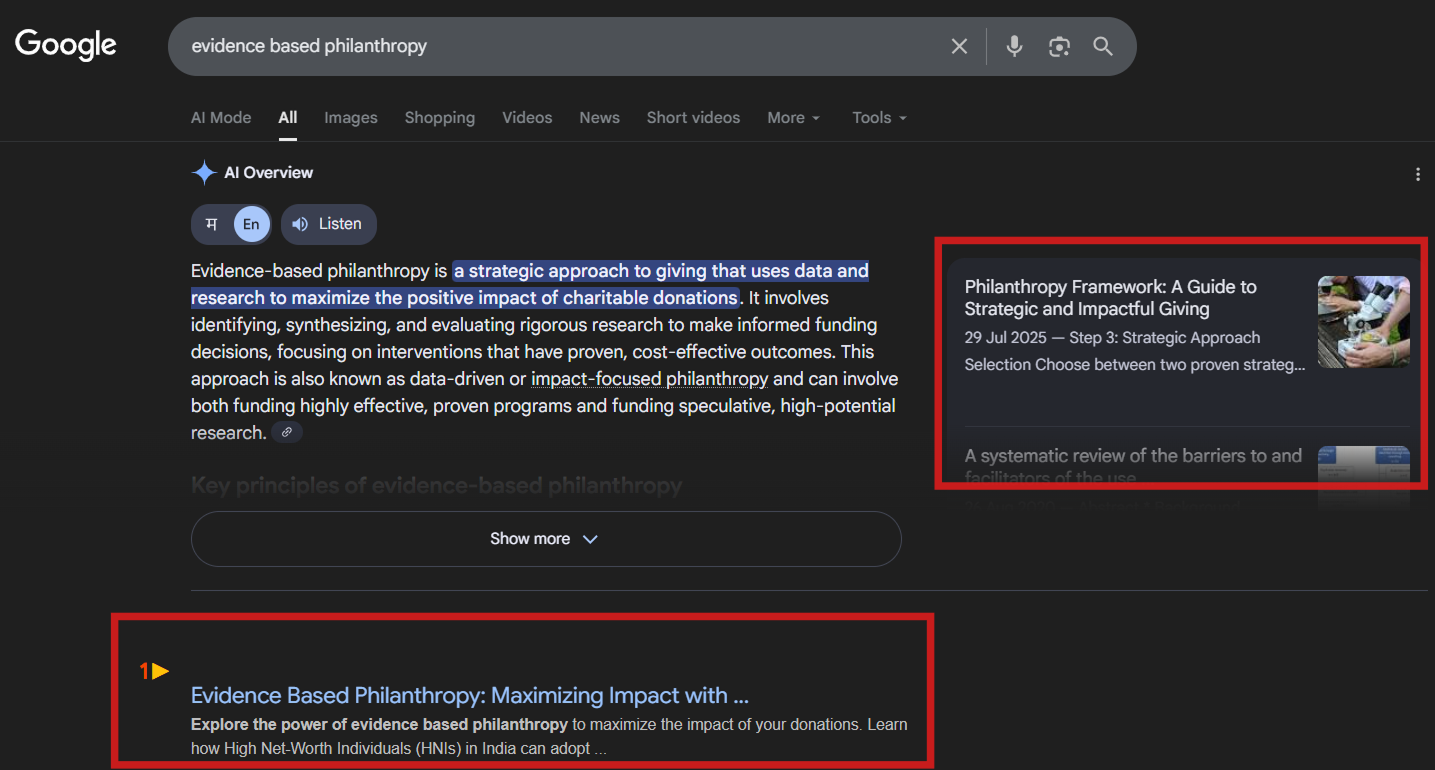Clear the search box with X icon
1435x770 pixels.
coord(959,46)
